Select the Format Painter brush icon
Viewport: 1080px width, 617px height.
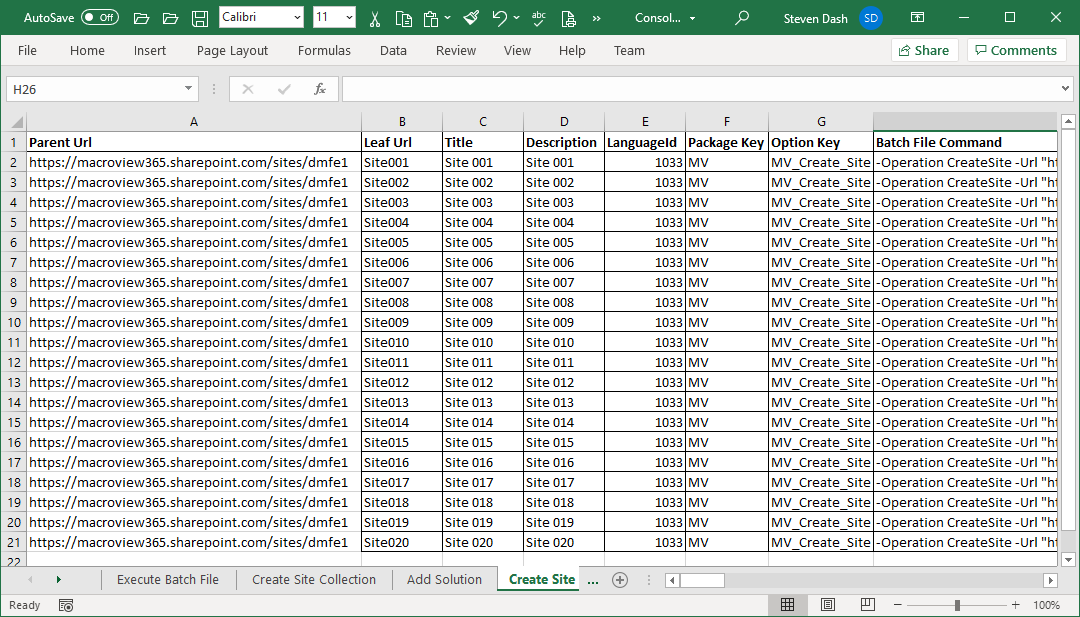click(471, 18)
